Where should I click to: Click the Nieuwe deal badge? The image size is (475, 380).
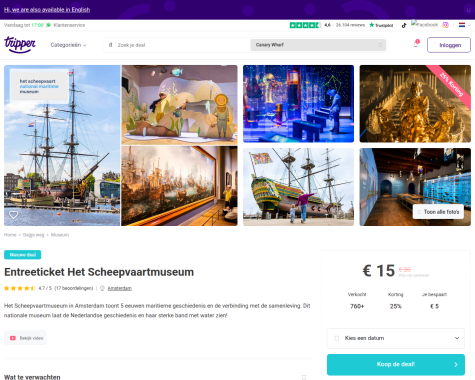[x=23, y=255]
